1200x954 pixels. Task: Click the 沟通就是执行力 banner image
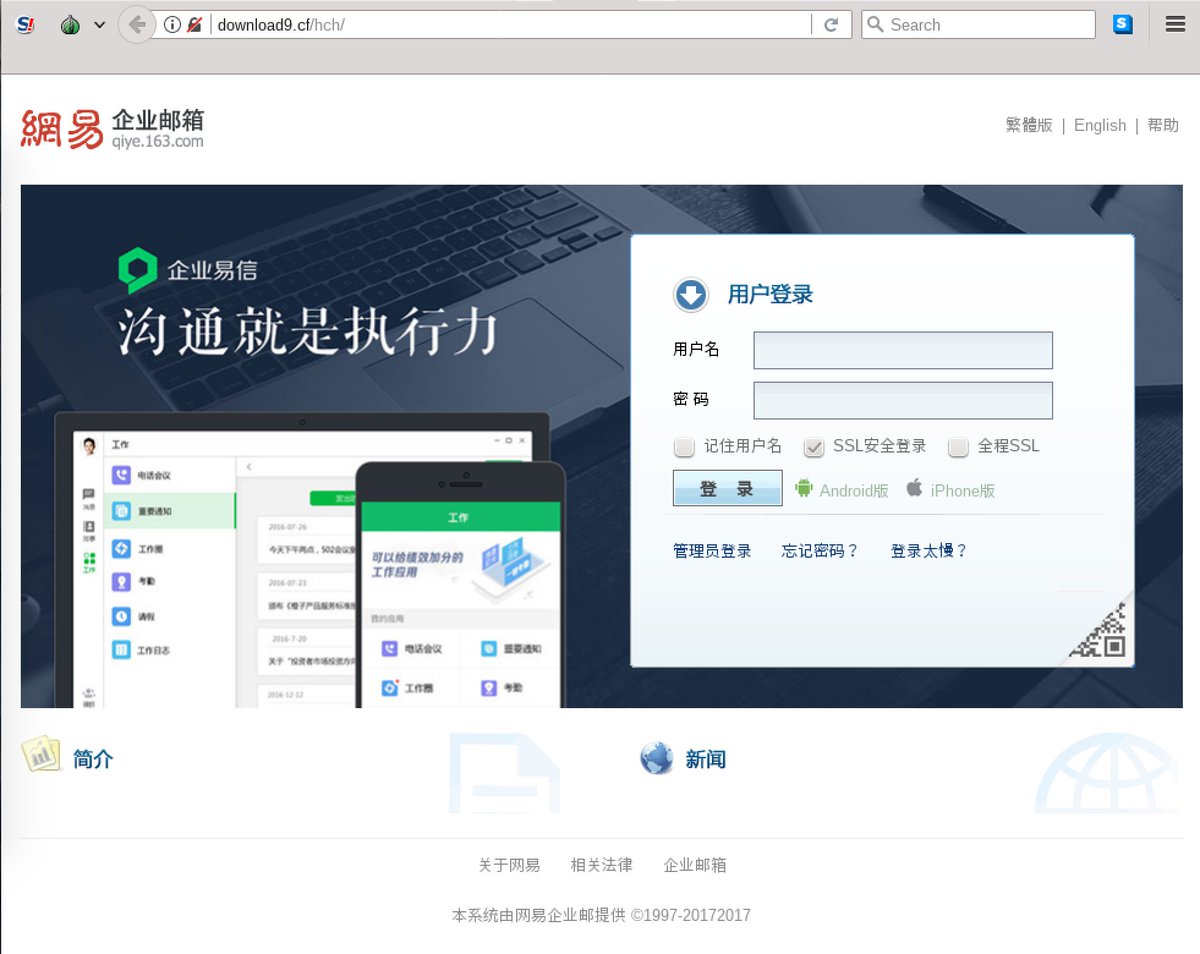click(308, 332)
